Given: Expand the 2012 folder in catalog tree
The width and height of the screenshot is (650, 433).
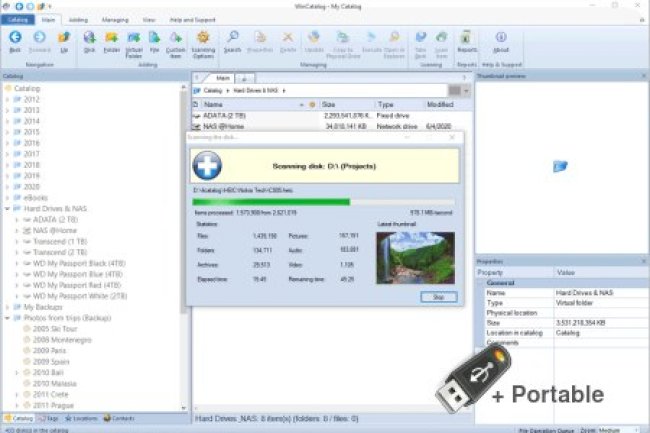Looking at the screenshot, I should click(6, 99).
